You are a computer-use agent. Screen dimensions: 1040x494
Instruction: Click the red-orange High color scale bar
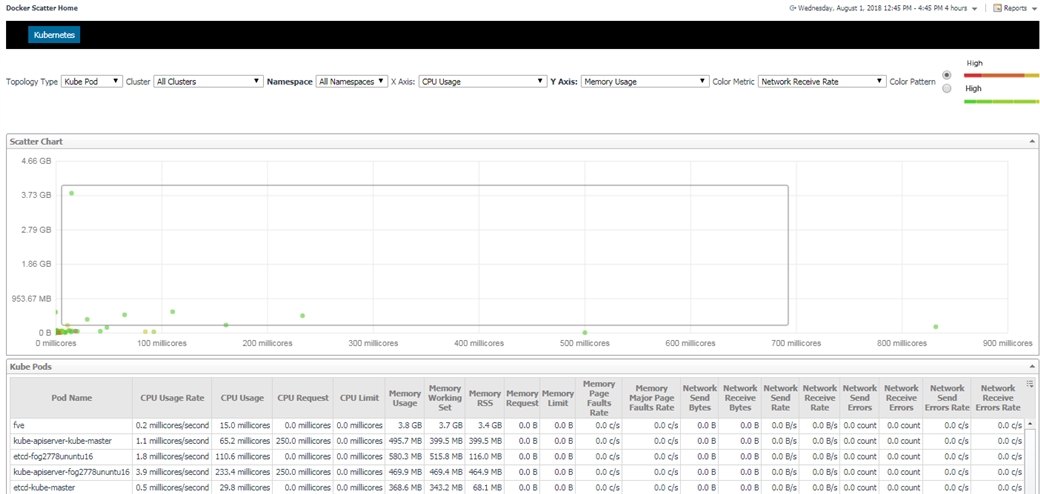1002,76
